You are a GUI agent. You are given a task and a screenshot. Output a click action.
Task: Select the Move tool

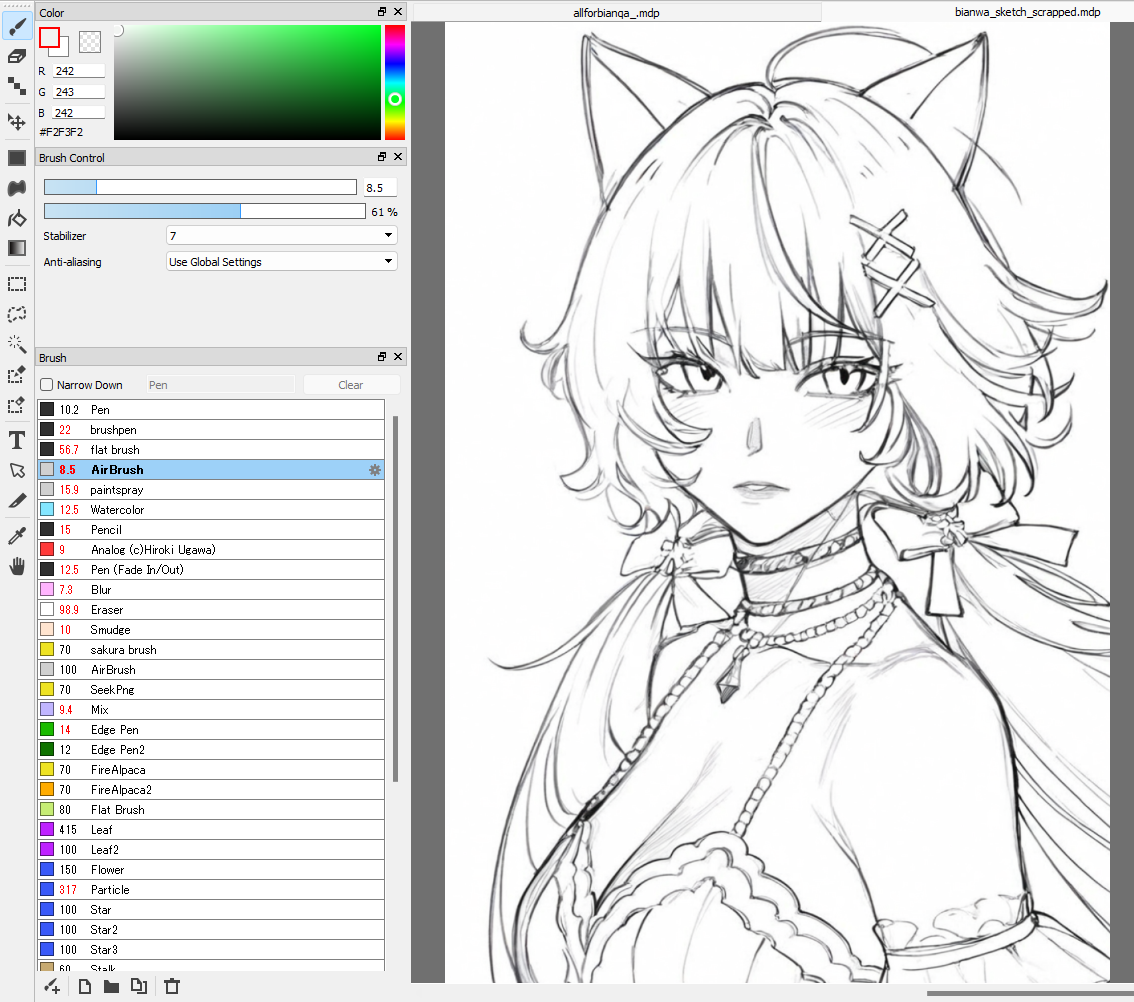[16, 122]
